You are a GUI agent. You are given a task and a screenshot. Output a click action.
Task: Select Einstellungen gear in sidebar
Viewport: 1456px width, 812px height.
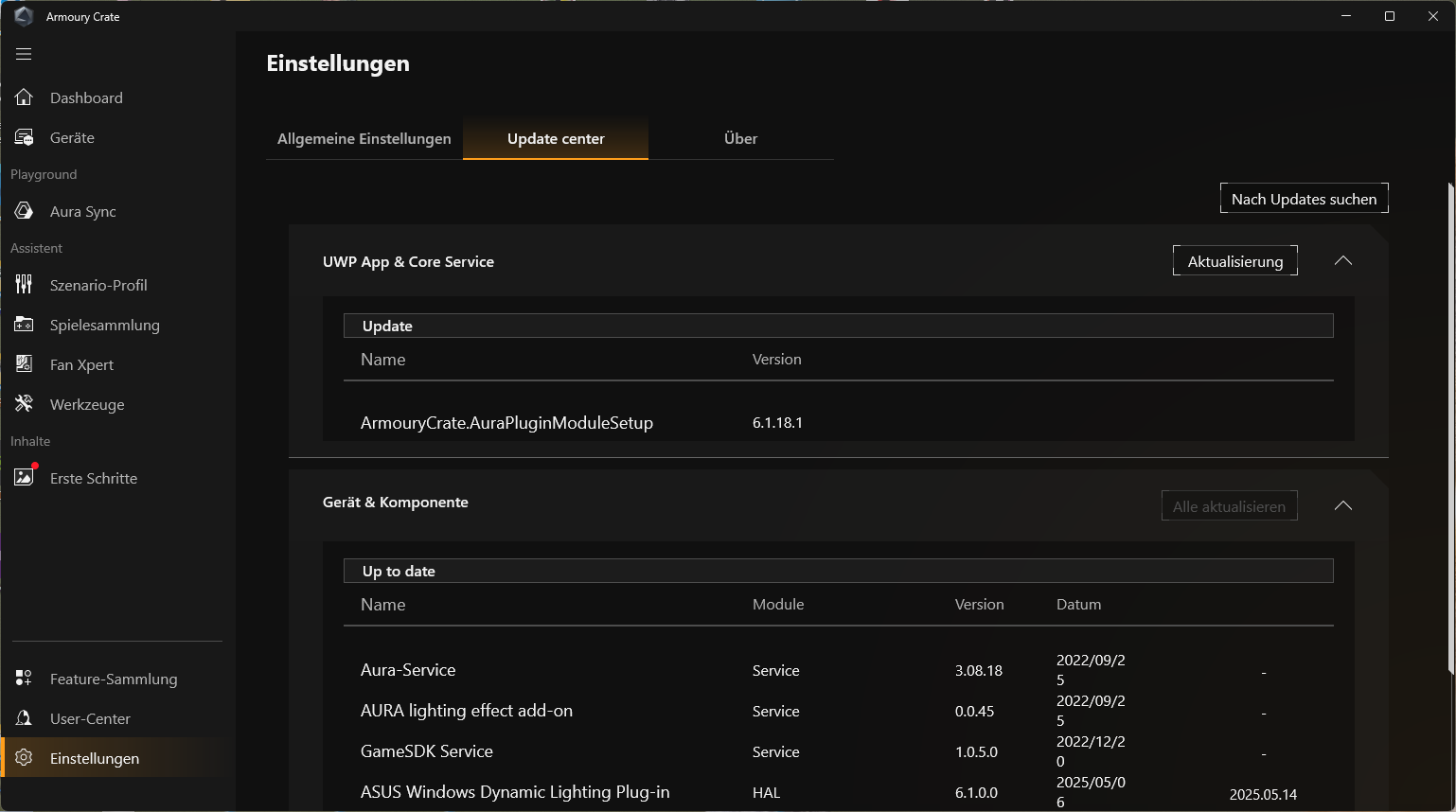coord(24,758)
